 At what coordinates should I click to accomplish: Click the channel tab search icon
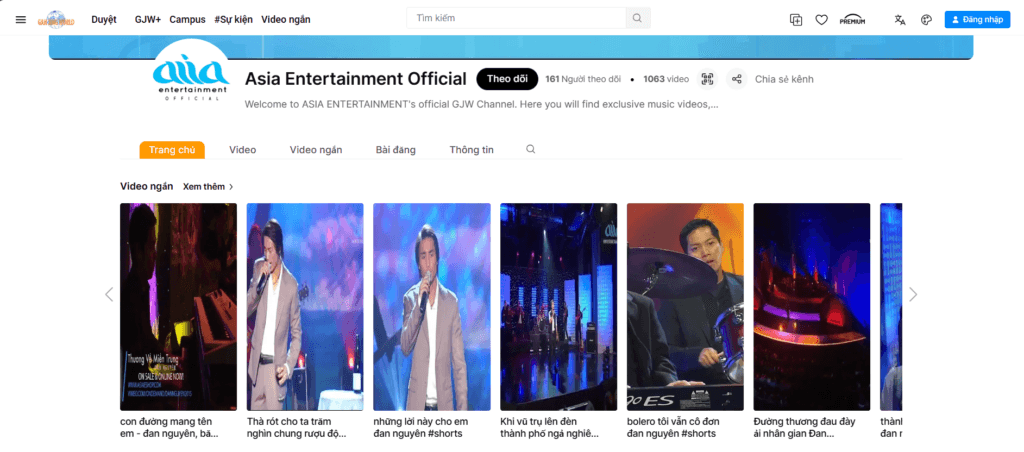click(x=531, y=150)
